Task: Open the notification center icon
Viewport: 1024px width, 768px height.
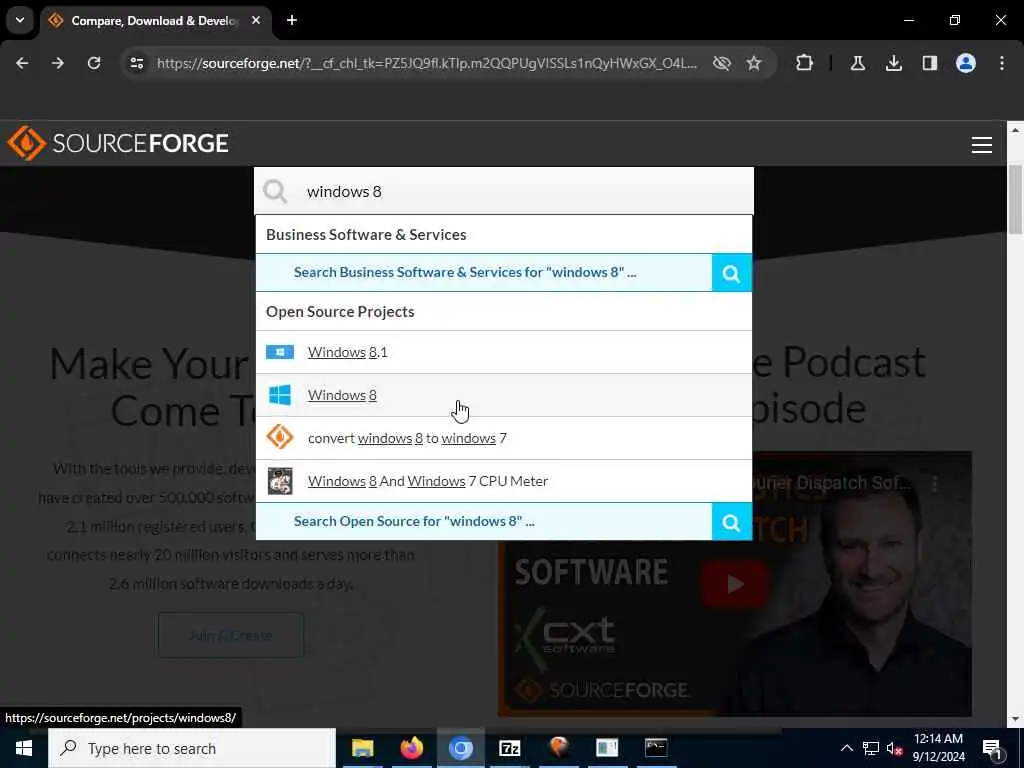Action: tap(992, 748)
